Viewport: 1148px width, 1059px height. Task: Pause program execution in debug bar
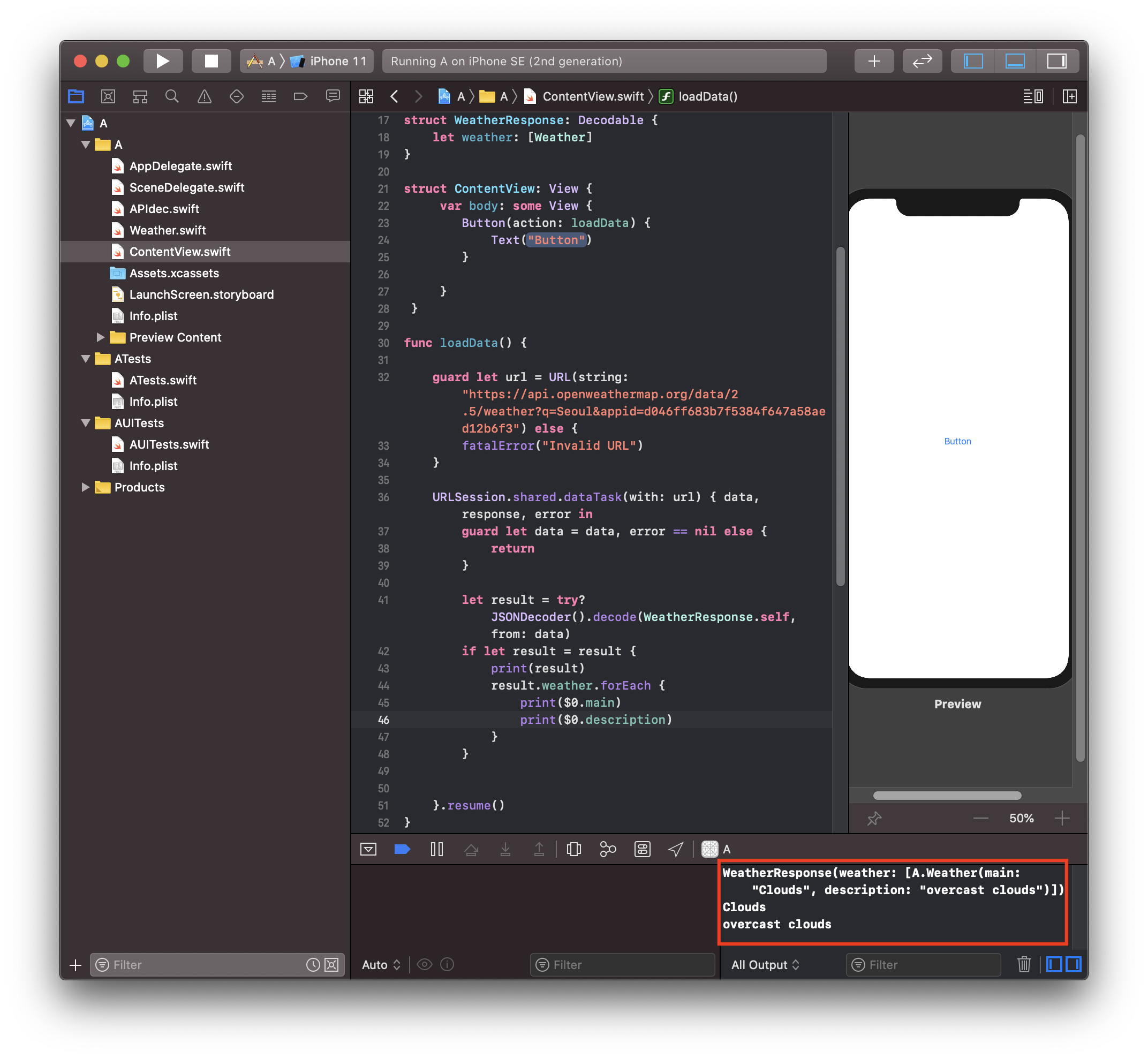pos(437,849)
